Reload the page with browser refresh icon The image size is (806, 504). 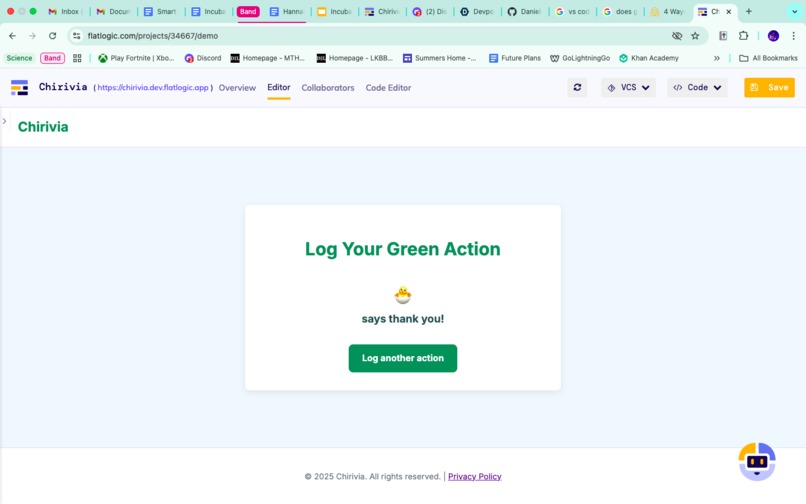pos(52,35)
